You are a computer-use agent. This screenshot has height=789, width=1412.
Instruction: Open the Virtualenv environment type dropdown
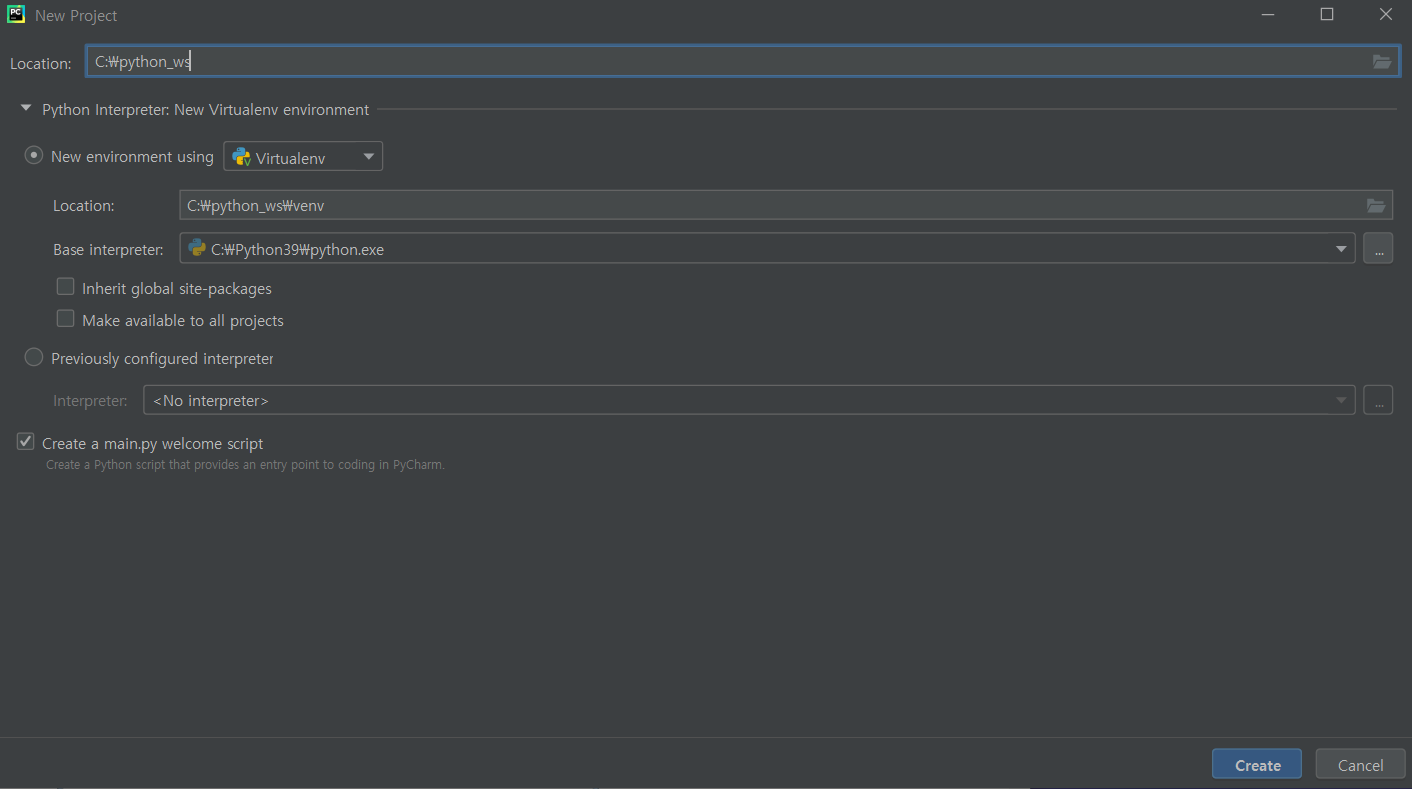tap(303, 157)
